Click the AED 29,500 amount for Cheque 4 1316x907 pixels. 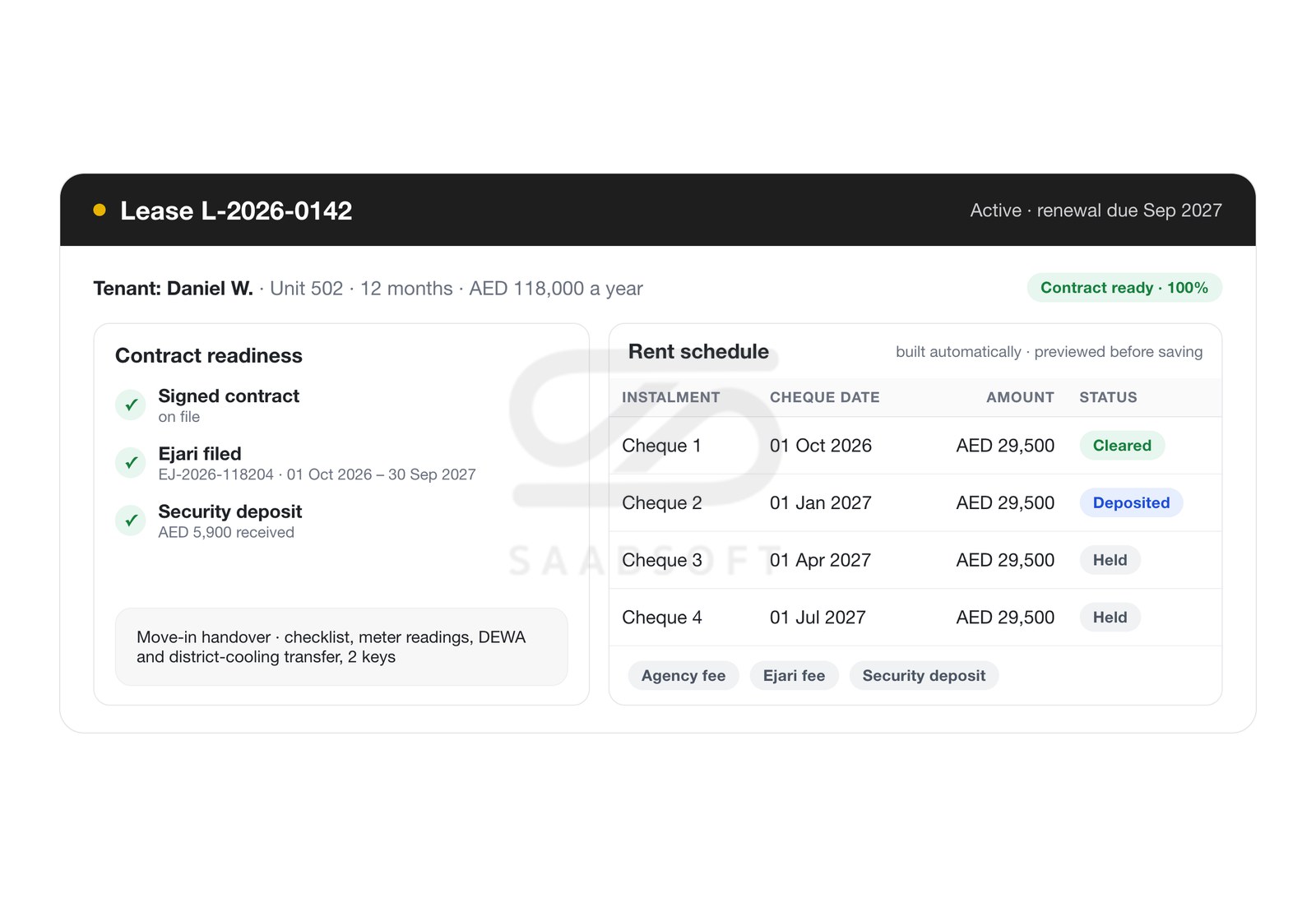tap(1005, 618)
